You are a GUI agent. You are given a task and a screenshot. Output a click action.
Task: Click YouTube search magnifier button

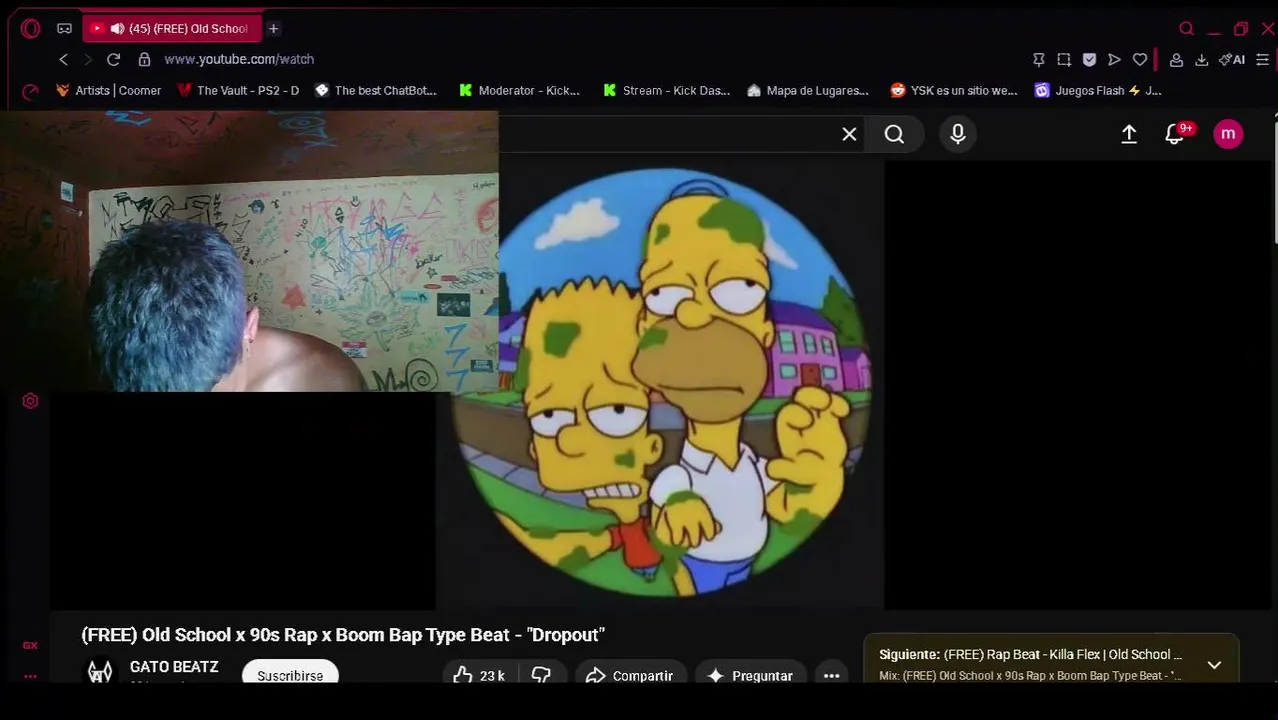(894, 134)
